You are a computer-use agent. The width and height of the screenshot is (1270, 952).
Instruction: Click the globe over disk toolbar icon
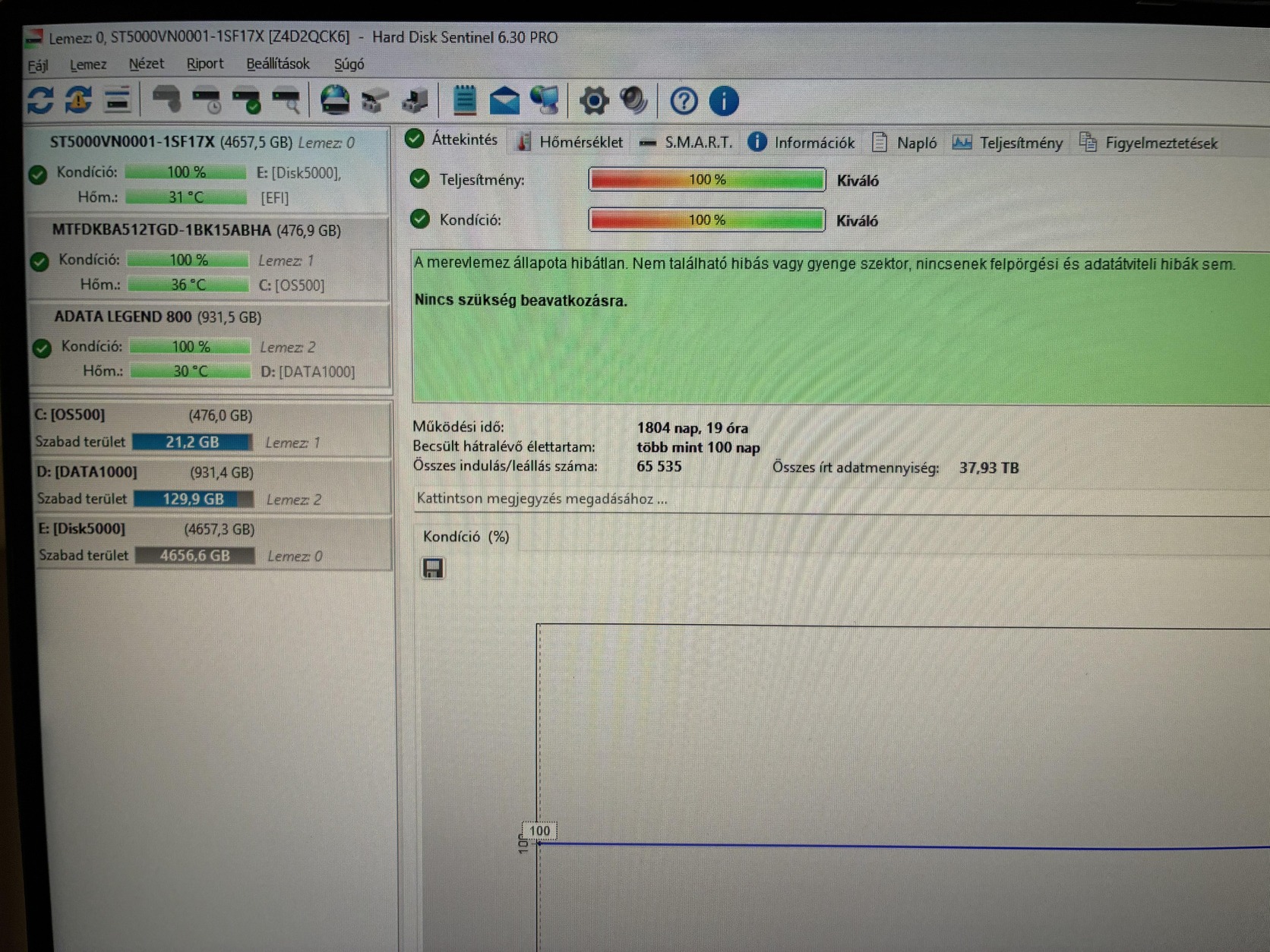pyautogui.click(x=335, y=100)
